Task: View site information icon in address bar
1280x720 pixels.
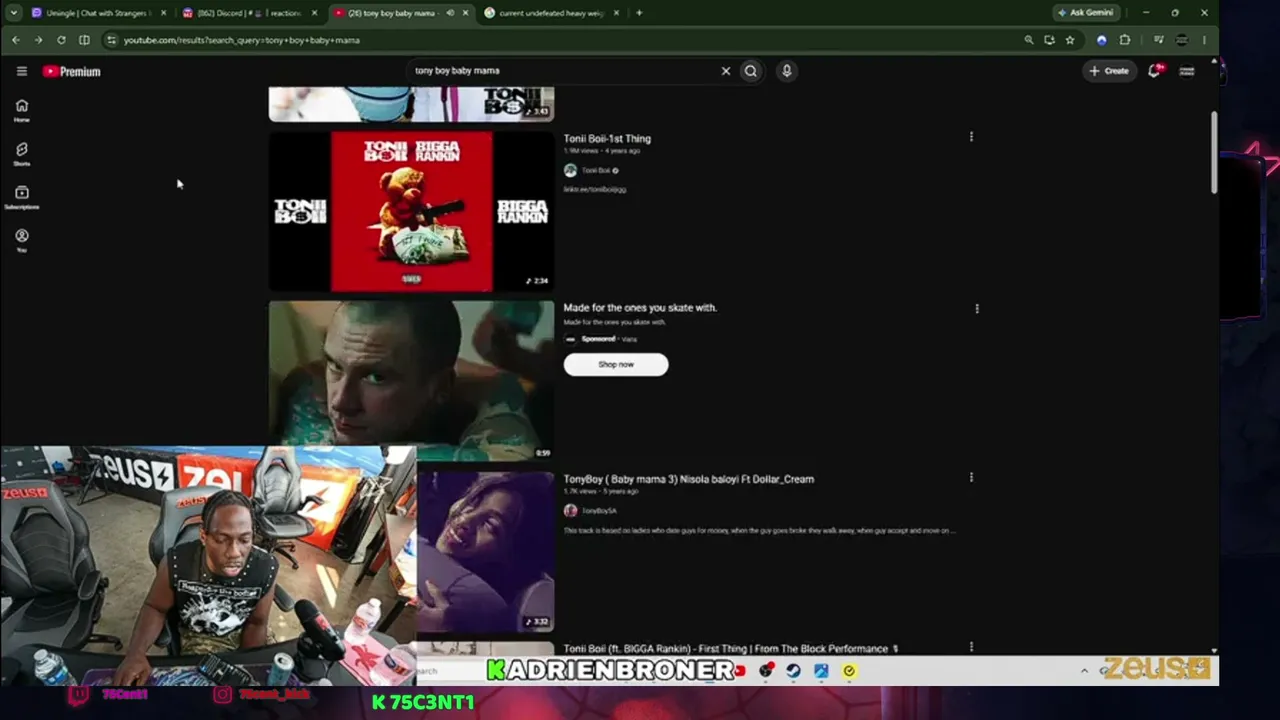Action: (111, 40)
